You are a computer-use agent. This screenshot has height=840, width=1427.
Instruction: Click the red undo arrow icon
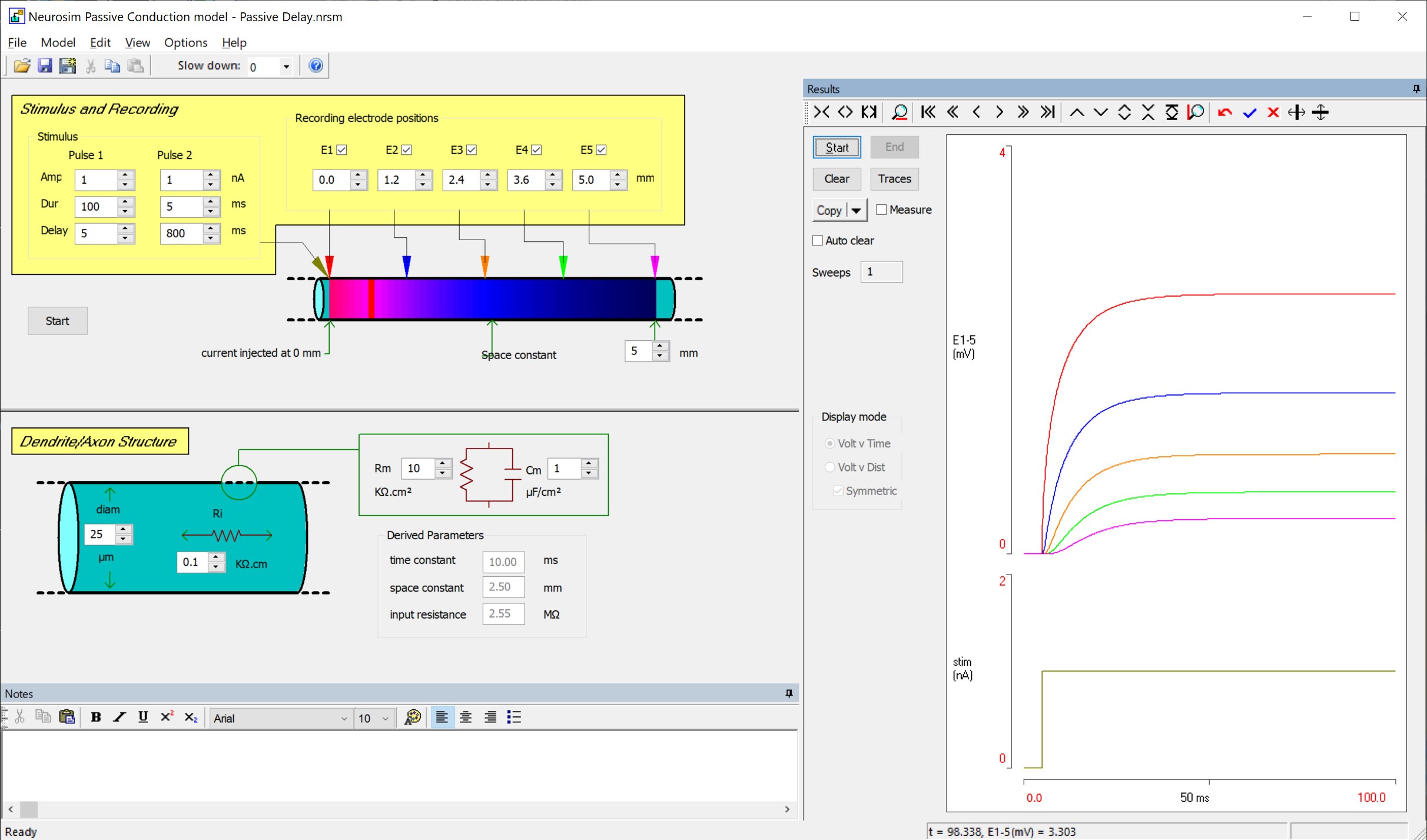tap(1225, 112)
